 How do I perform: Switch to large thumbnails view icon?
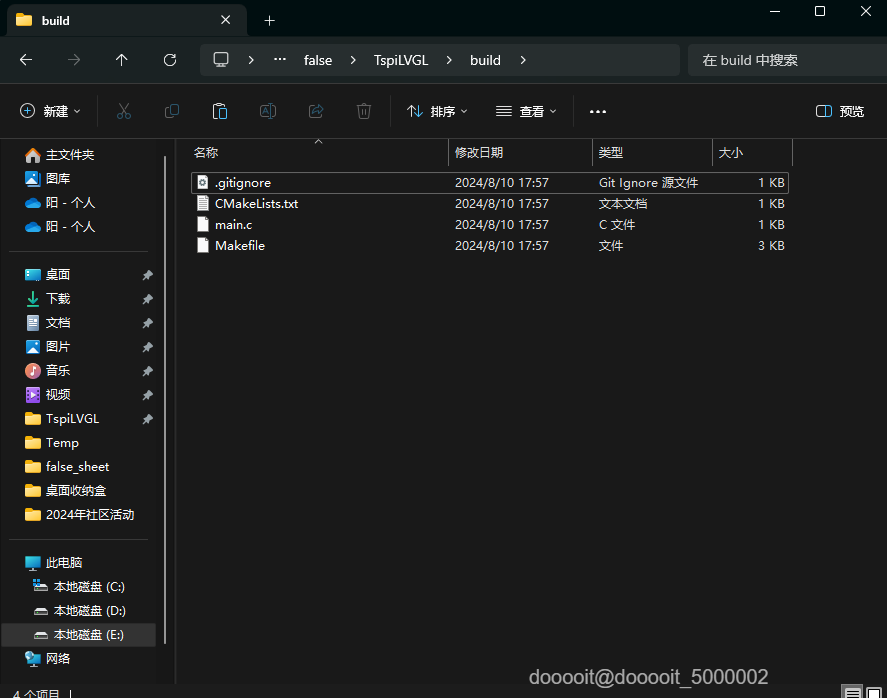(x=873, y=692)
